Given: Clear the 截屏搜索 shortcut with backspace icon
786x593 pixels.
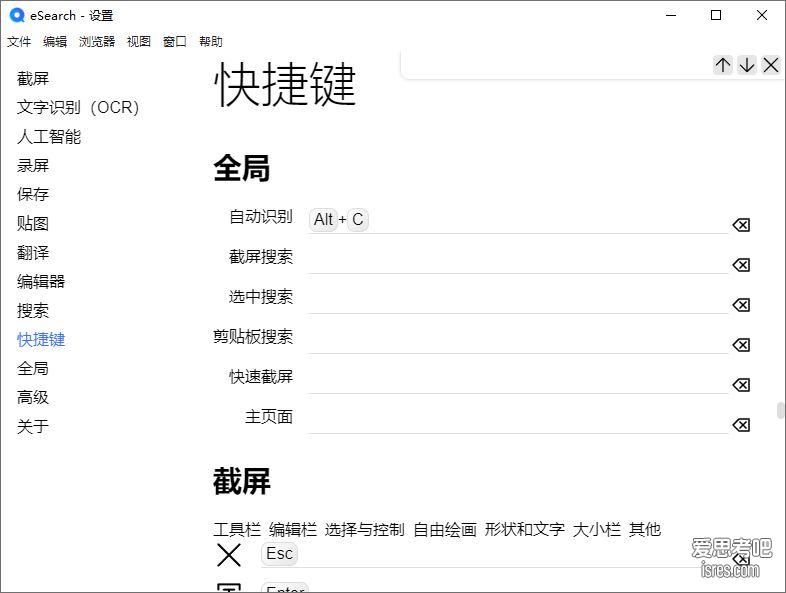Looking at the screenshot, I should click(741, 265).
